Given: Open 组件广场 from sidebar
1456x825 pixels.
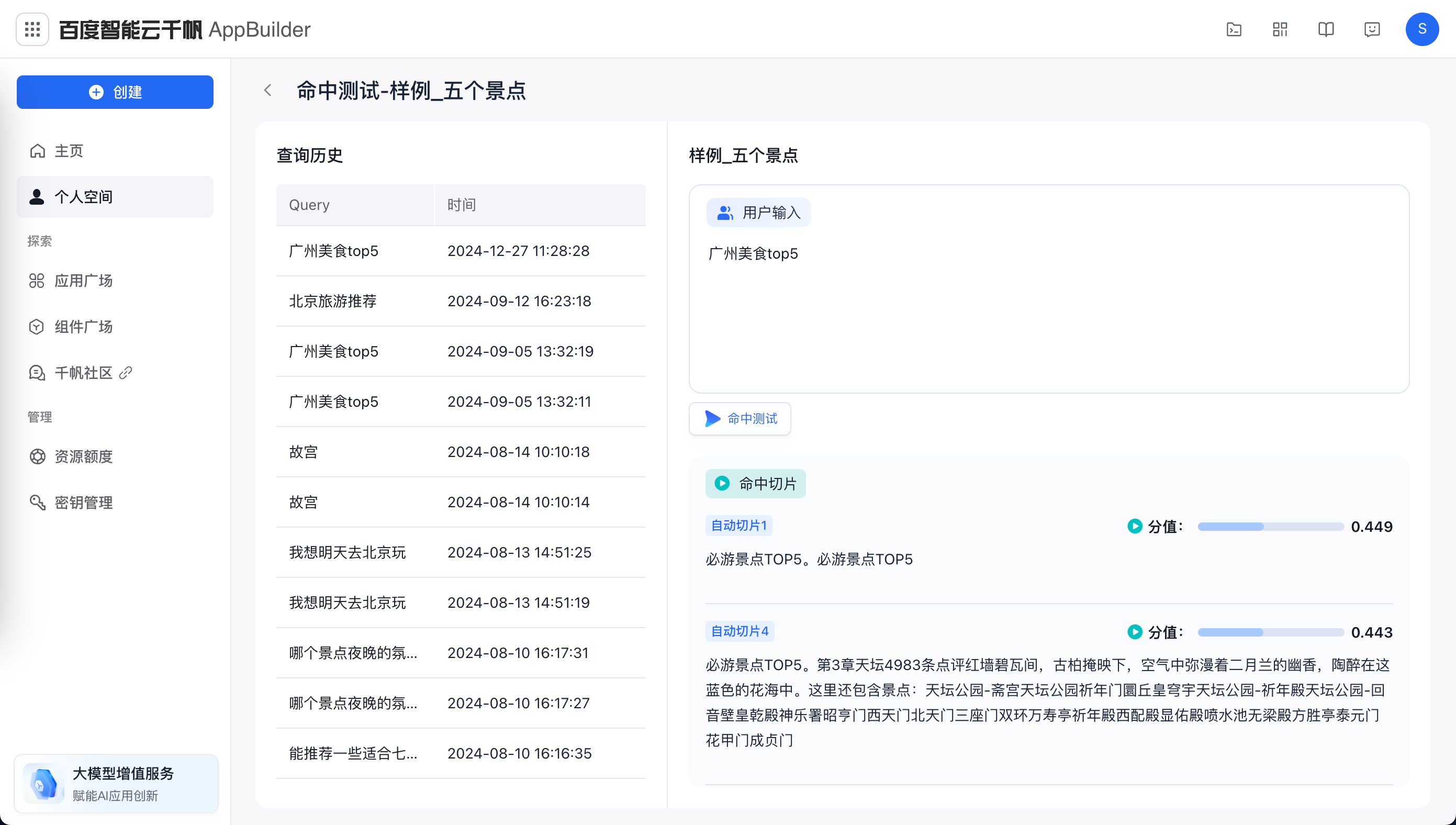Looking at the screenshot, I should click(x=115, y=327).
